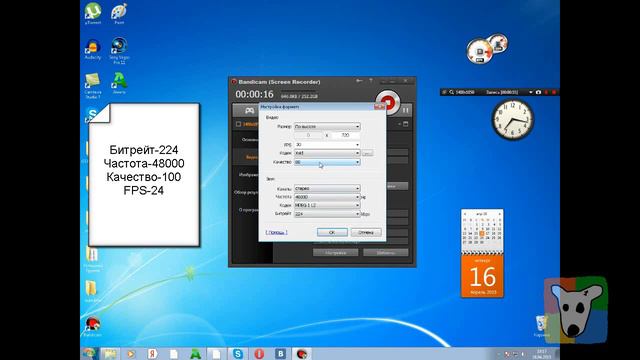640x360 pixels.
Task: Open the Качество quality dropdown
Action: [327, 162]
